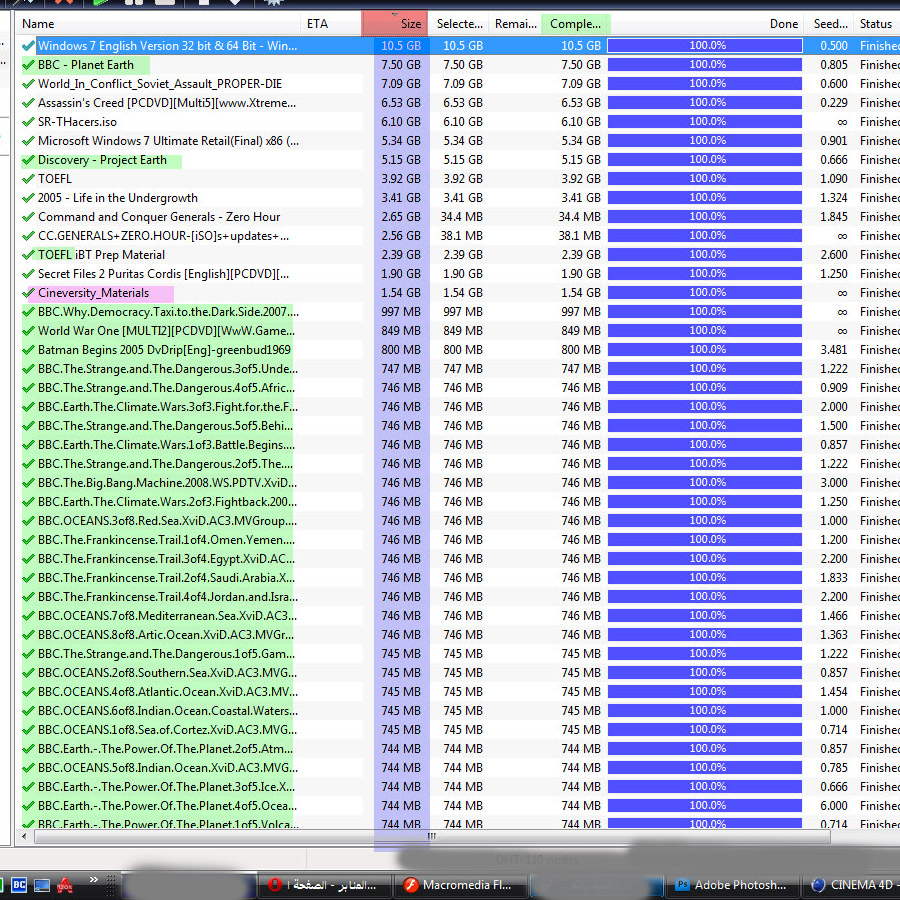The width and height of the screenshot is (900, 900).
Task: Select 2005 - Life in the Undergrowth torrent
Action: (x=118, y=198)
